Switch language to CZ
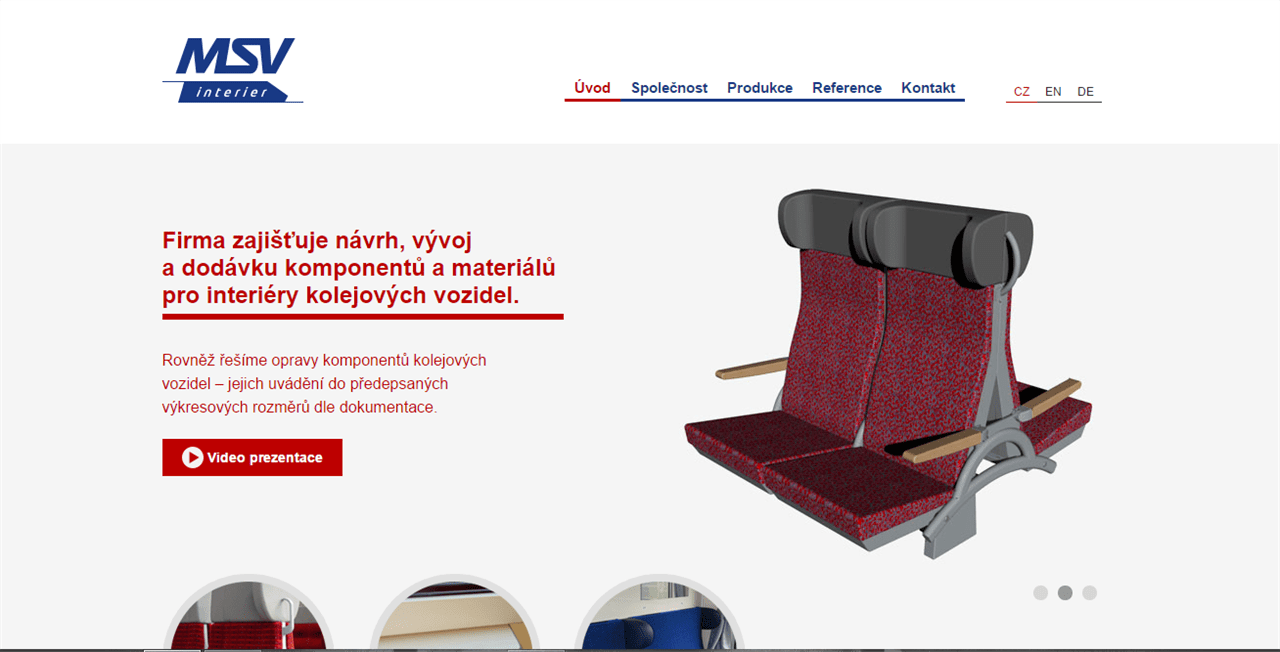 (1022, 91)
